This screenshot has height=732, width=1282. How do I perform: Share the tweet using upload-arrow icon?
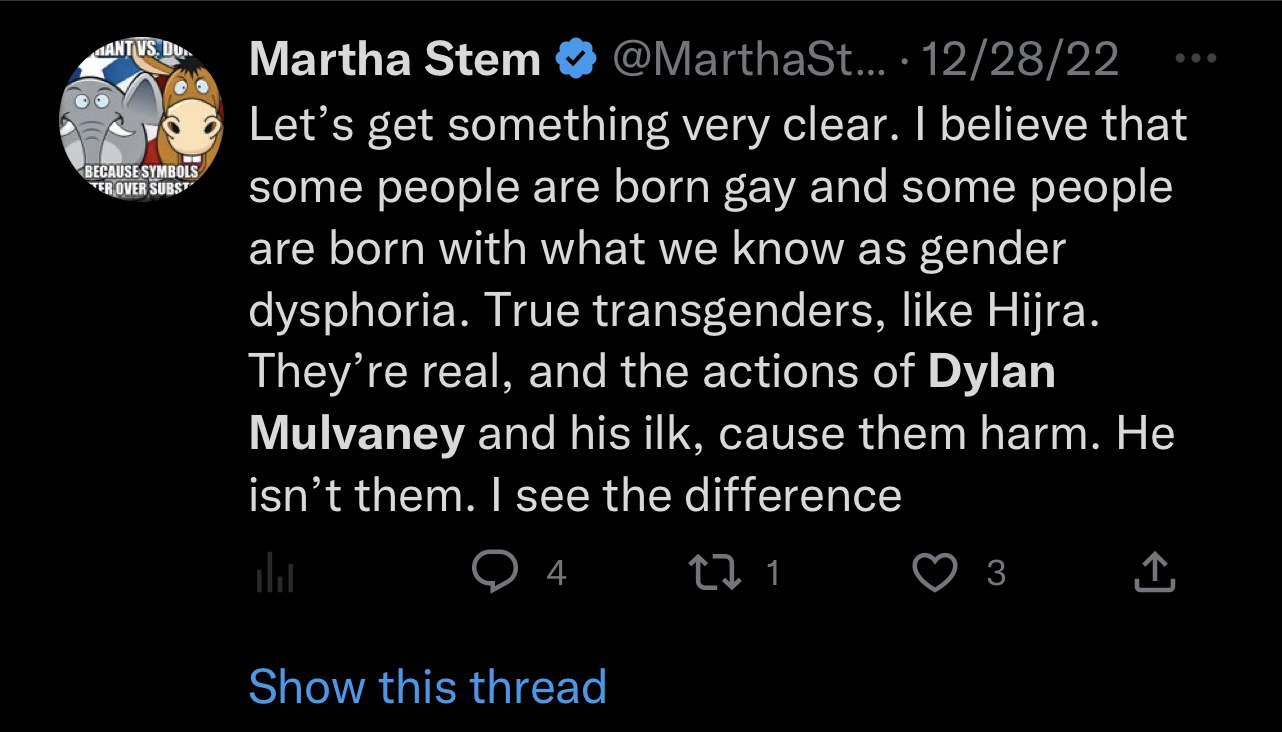click(1154, 573)
